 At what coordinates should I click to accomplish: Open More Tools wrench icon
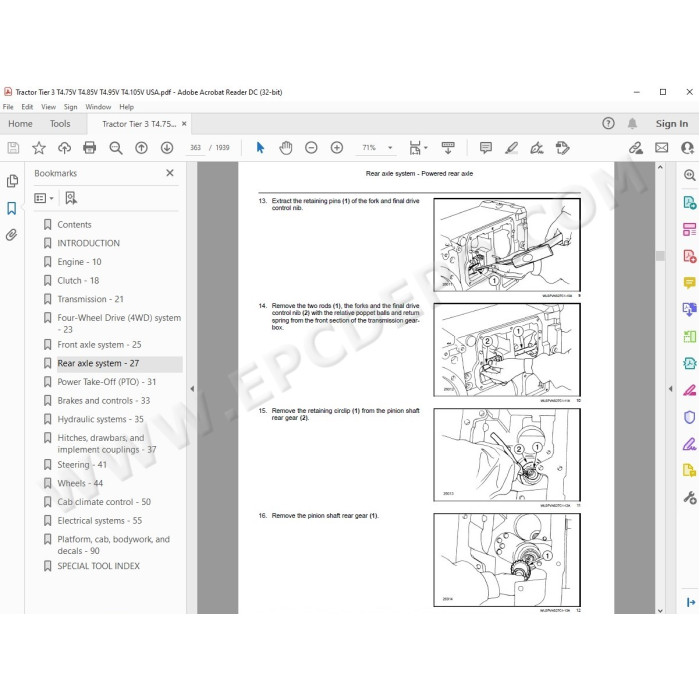pos(689,497)
